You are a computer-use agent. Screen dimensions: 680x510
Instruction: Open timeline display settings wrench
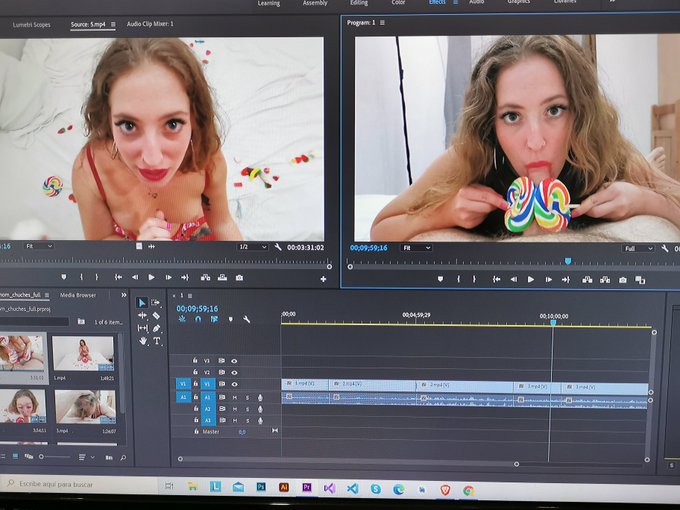pyautogui.click(x=246, y=319)
